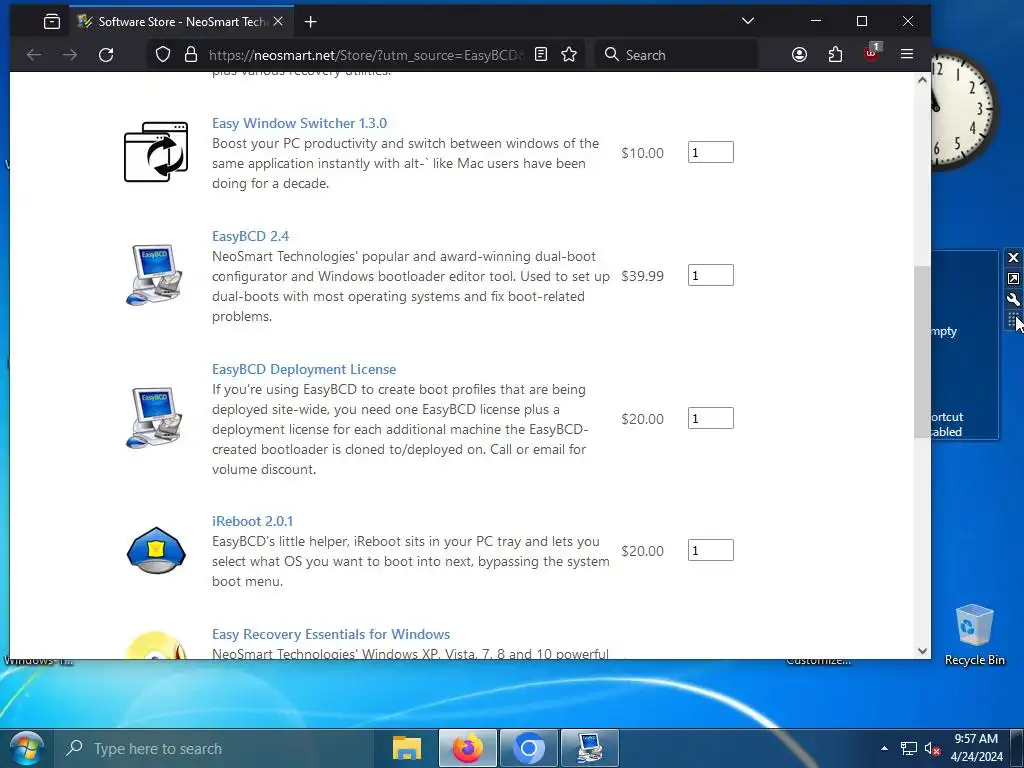This screenshot has width=1024, height=768.
Task: Focus the Firefox Search box
Action: click(x=676, y=55)
